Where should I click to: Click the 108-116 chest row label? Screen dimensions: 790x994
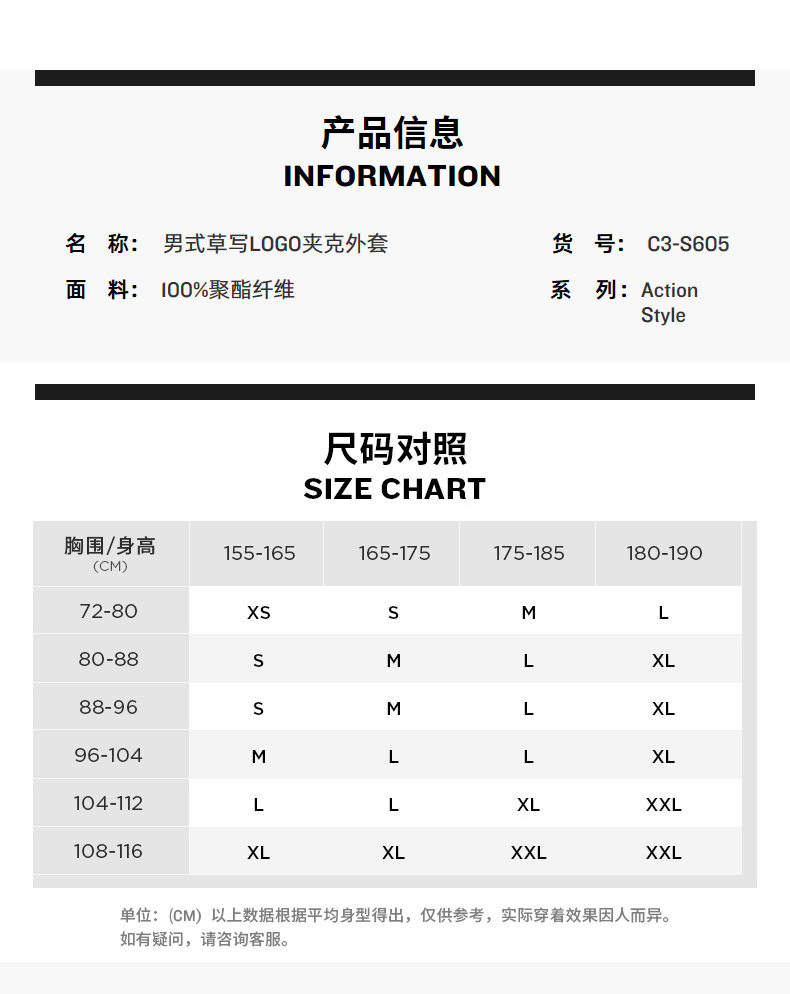(x=108, y=851)
